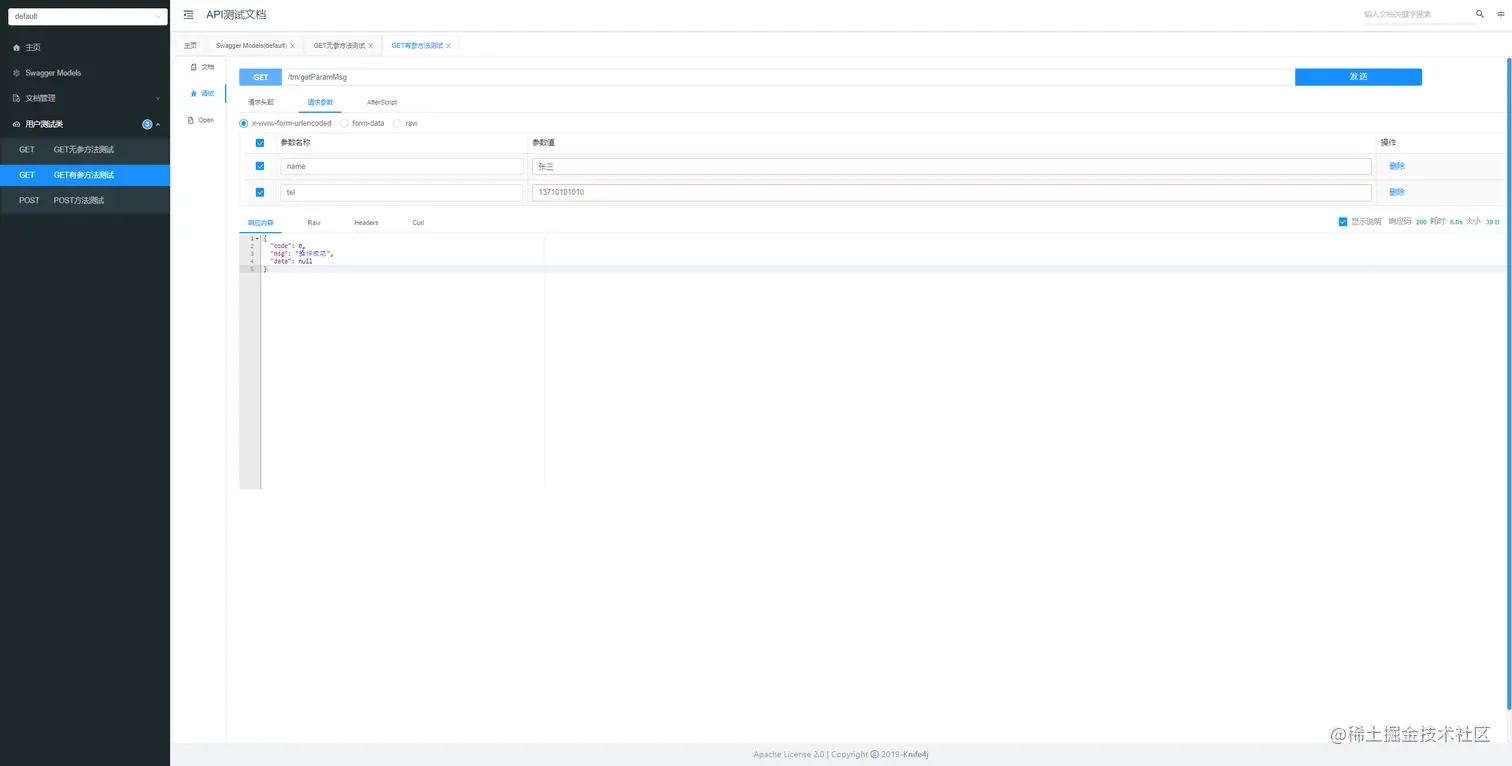This screenshot has width=1512, height=766.
Task: Open the GET无参方法测试 sidebar entry
Action: click(85, 149)
